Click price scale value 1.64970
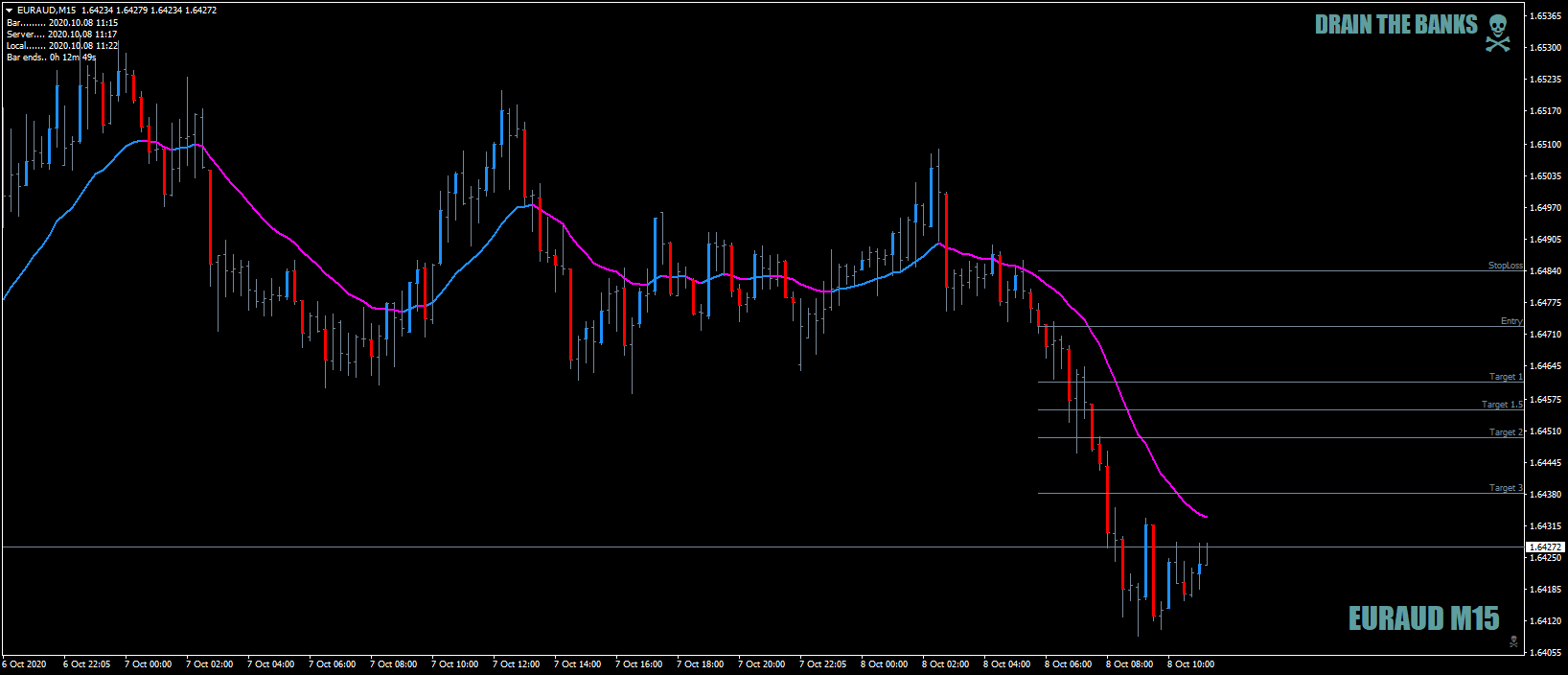1568x675 pixels. [1546, 208]
